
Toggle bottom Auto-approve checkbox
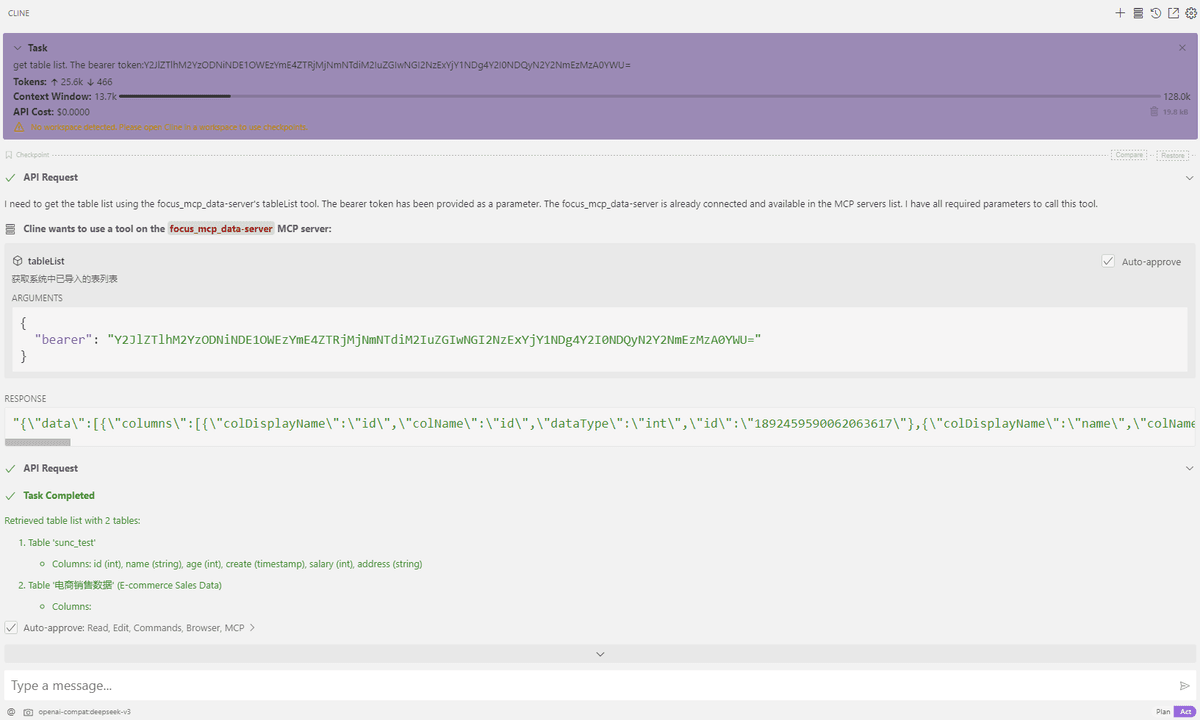11,628
